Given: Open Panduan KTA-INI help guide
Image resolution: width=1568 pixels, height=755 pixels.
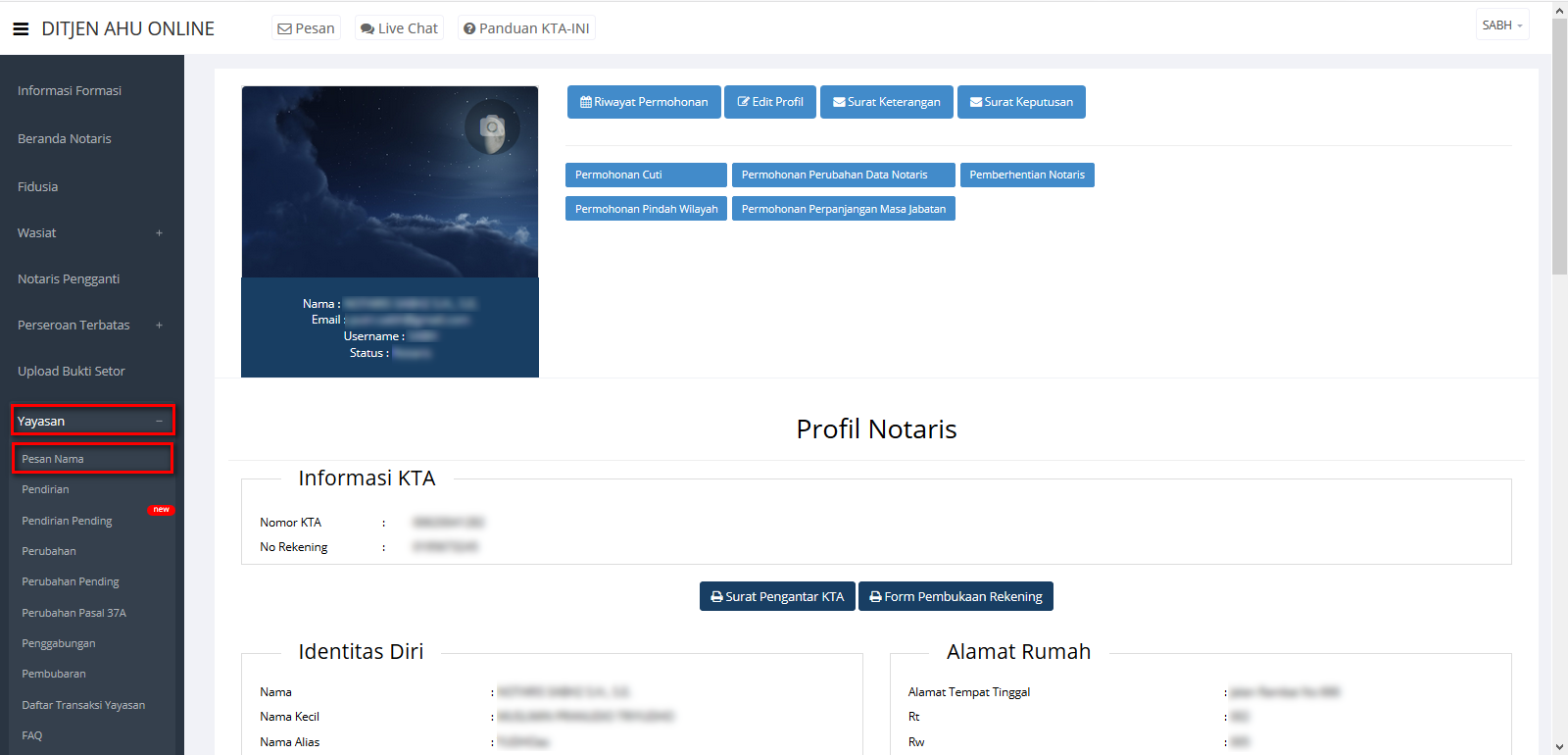Looking at the screenshot, I should pyautogui.click(x=526, y=28).
